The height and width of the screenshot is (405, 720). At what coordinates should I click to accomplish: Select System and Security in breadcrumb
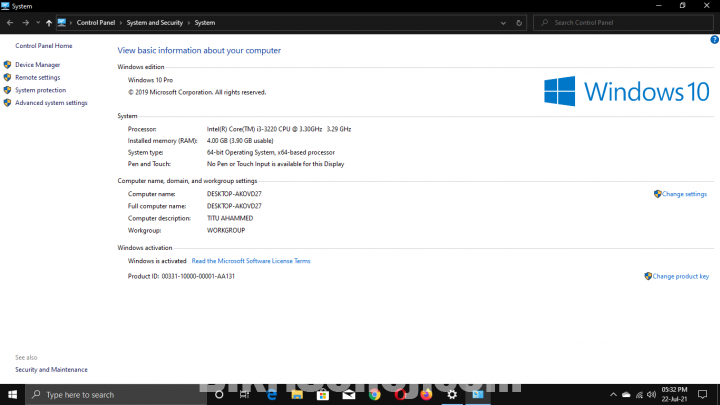(x=154, y=22)
